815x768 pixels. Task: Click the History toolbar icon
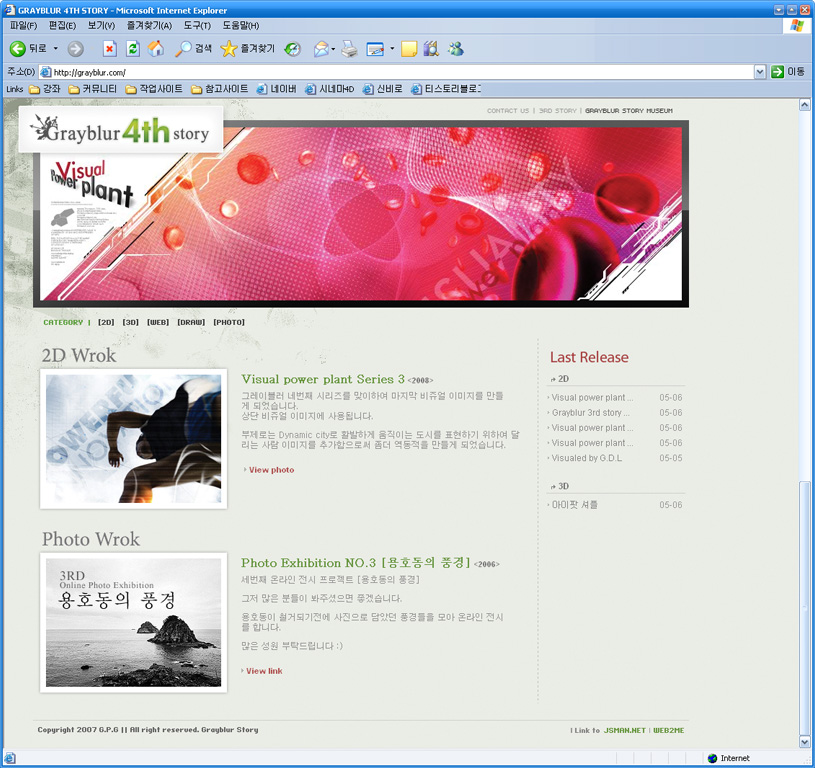[x=292, y=48]
